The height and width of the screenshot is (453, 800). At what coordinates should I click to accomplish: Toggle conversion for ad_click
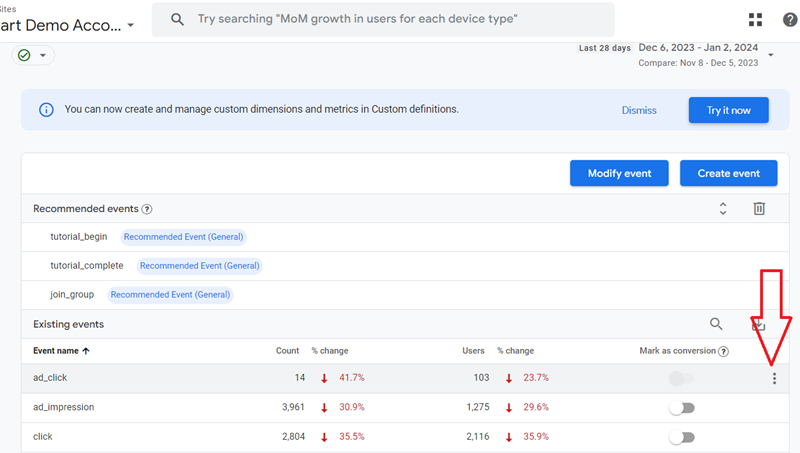(x=682, y=379)
